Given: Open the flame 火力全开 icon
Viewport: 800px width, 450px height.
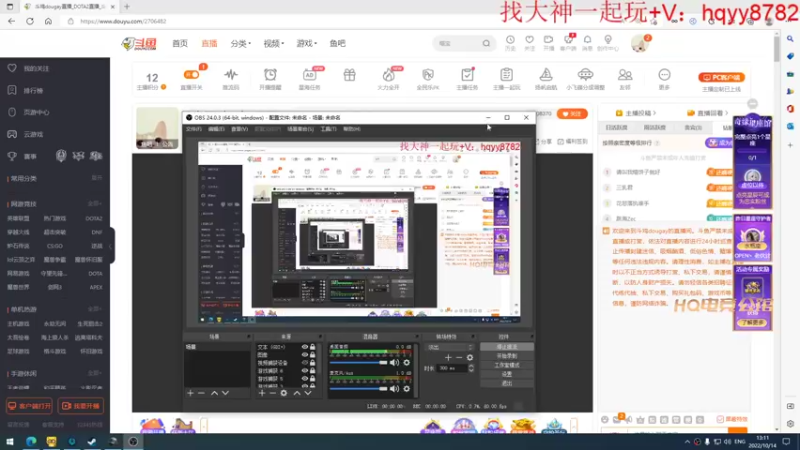Looking at the screenshot, I should click(x=388, y=74).
